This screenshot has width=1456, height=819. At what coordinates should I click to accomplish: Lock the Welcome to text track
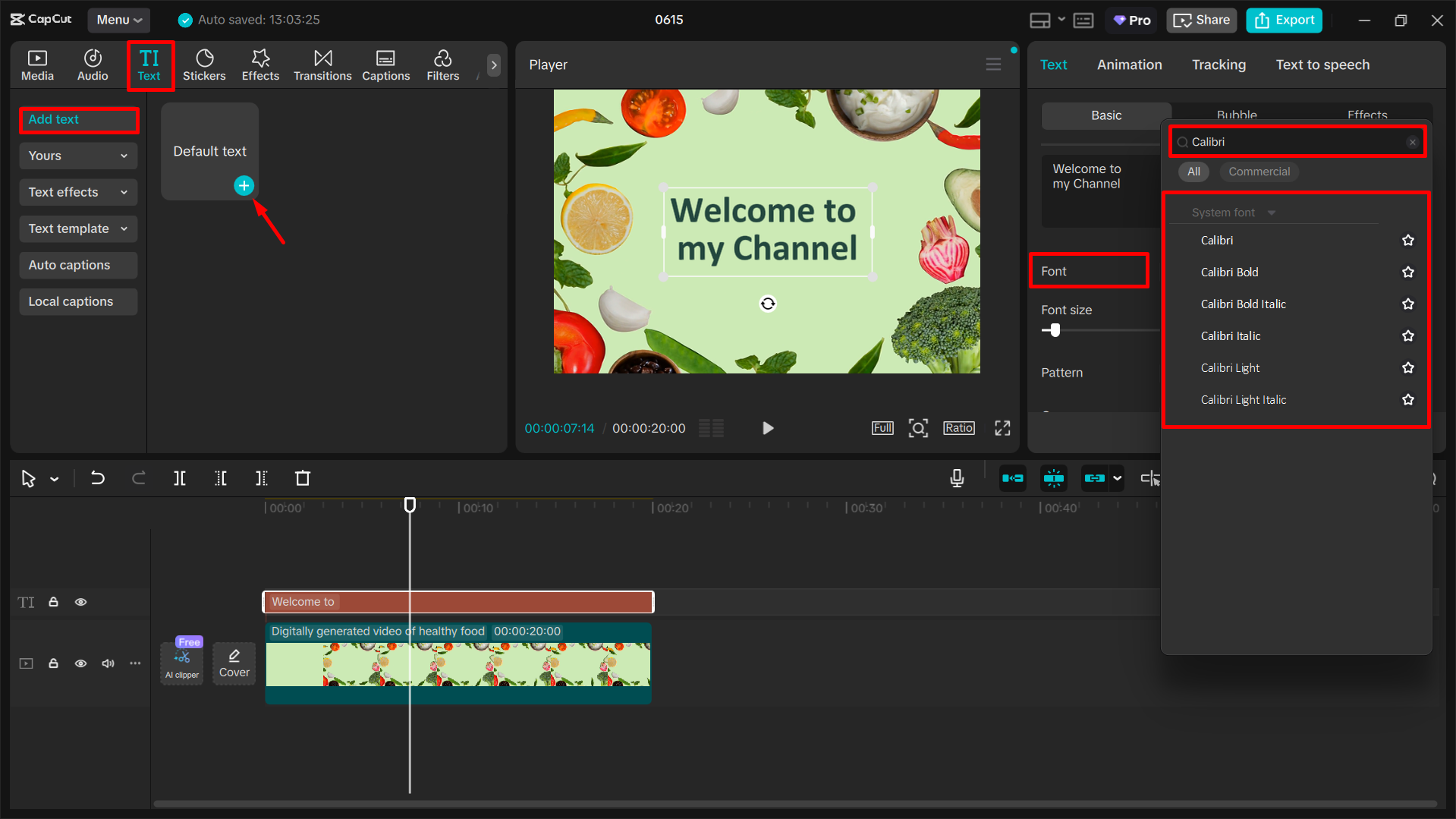(53, 601)
